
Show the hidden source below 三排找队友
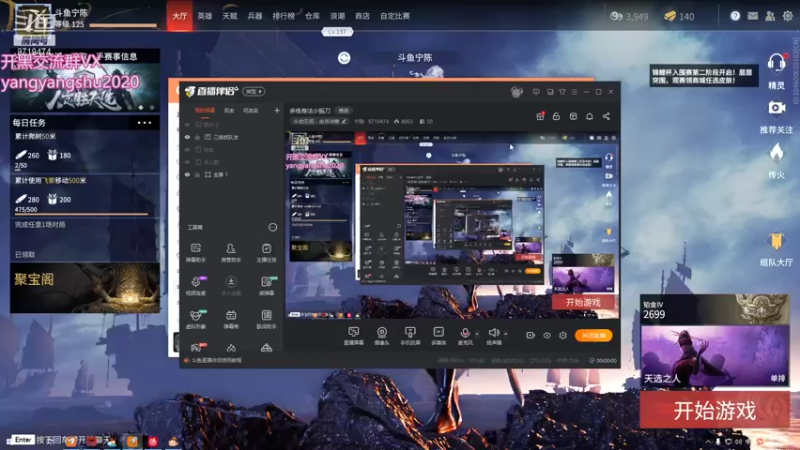coord(187,149)
